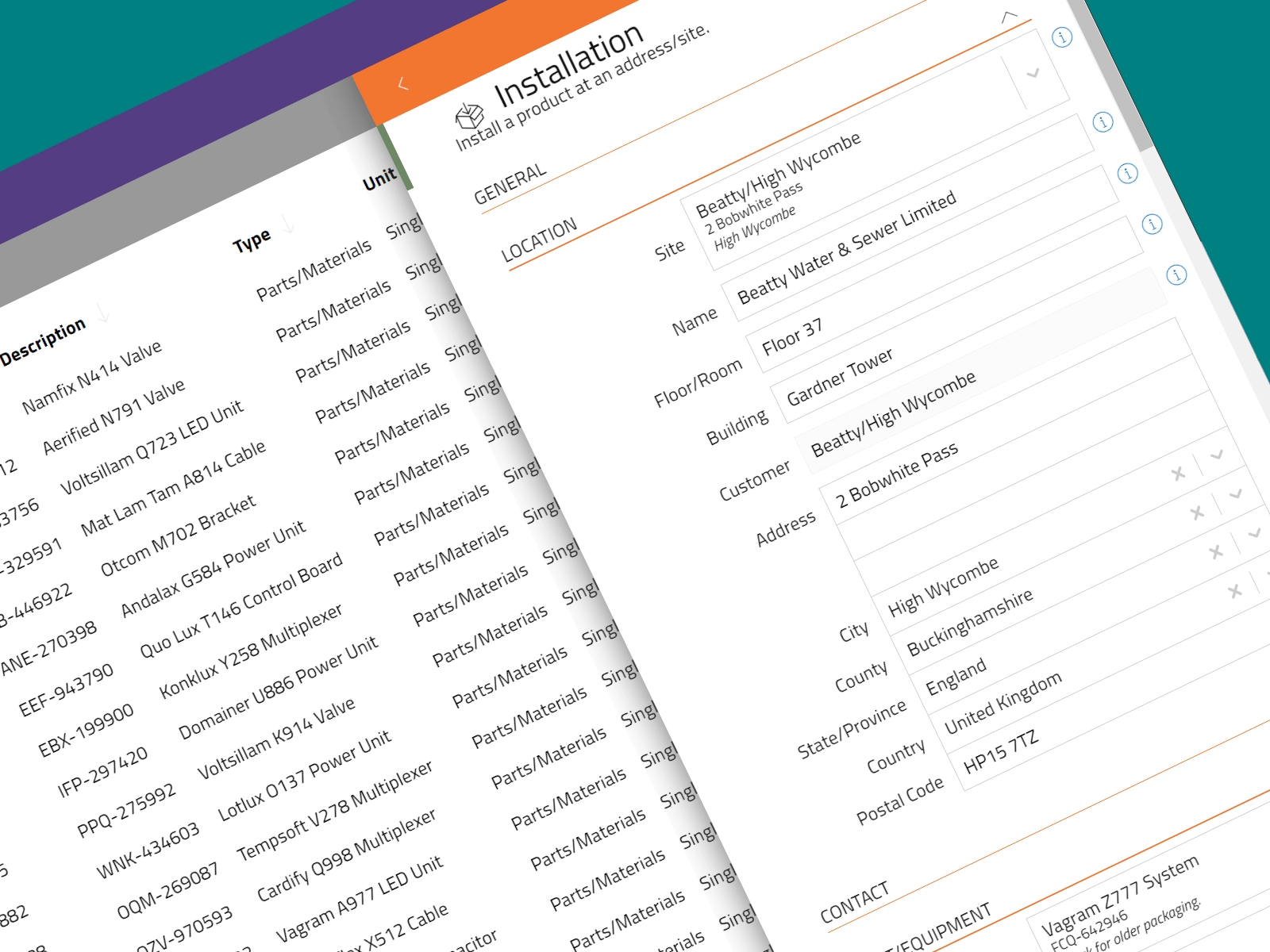Select the Lotlux O137 Power Unit row
The image size is (1270, 952).
point(304,775)
